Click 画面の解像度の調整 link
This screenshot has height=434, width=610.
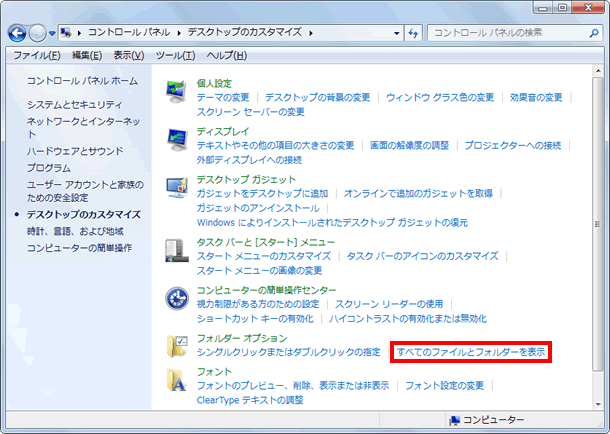click(x=409, y=145)
